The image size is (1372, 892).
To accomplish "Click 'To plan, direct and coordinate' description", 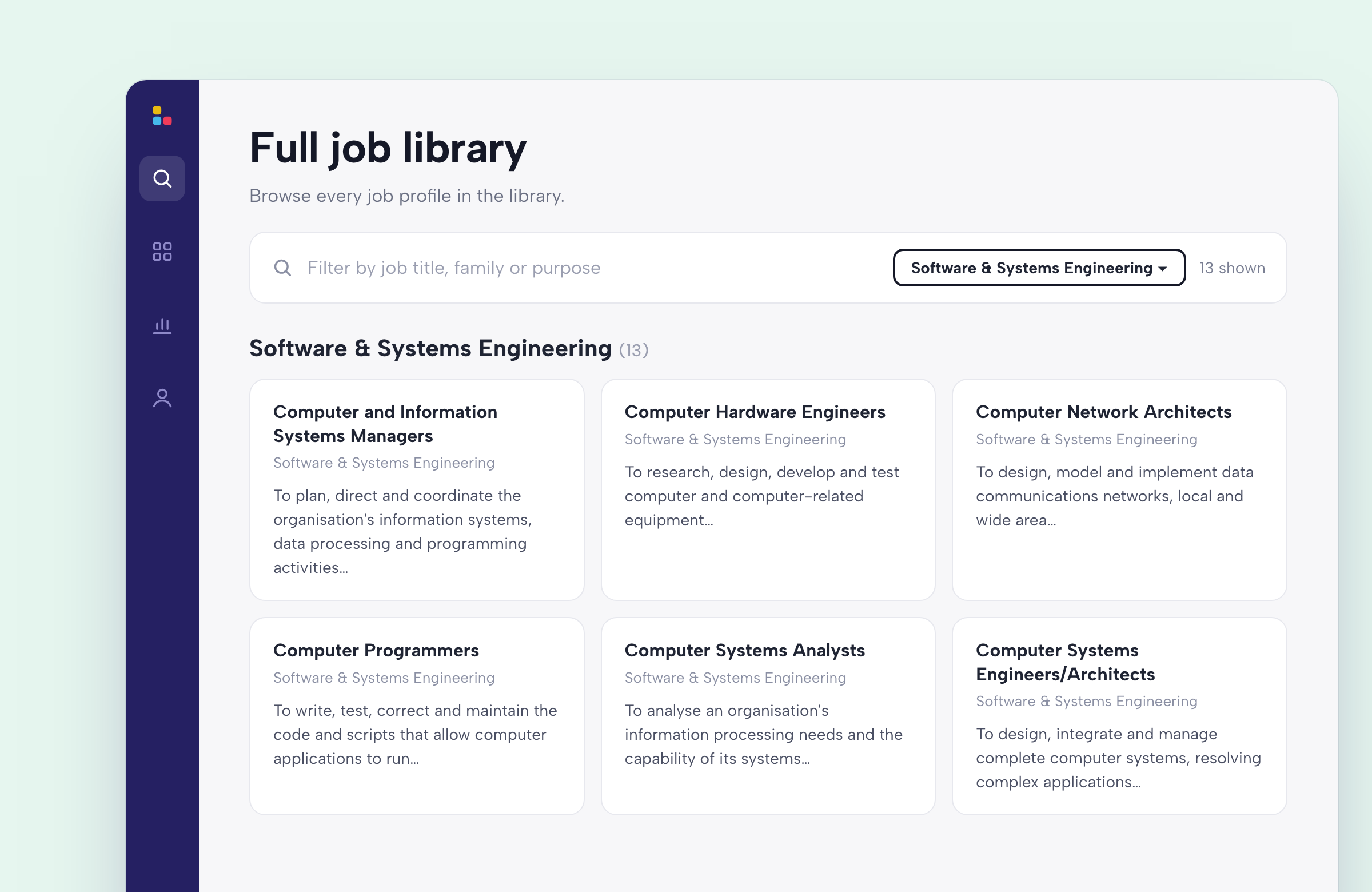I will pos(402,531).
